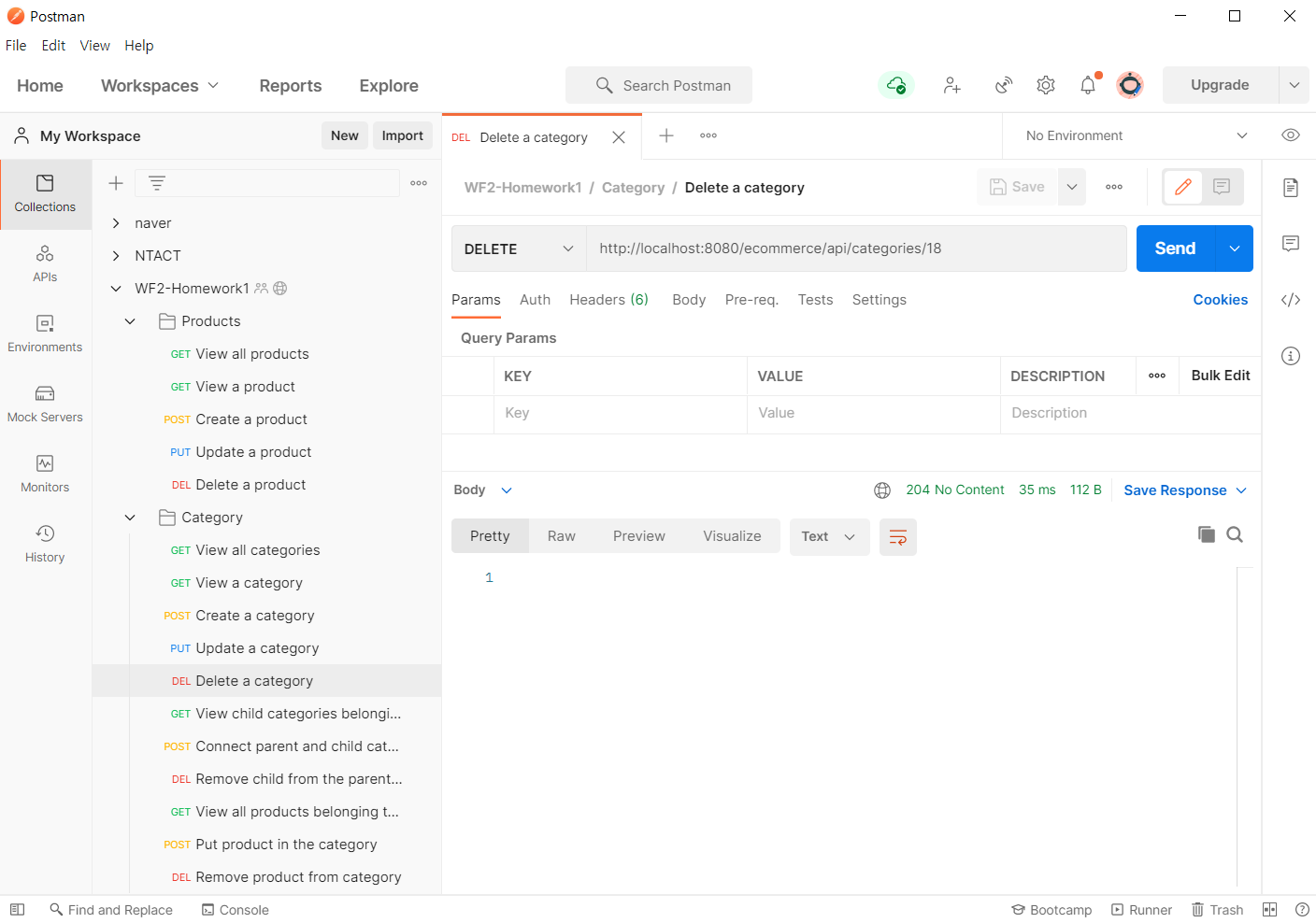Open the request info icon

click(x=1291, y=356)
